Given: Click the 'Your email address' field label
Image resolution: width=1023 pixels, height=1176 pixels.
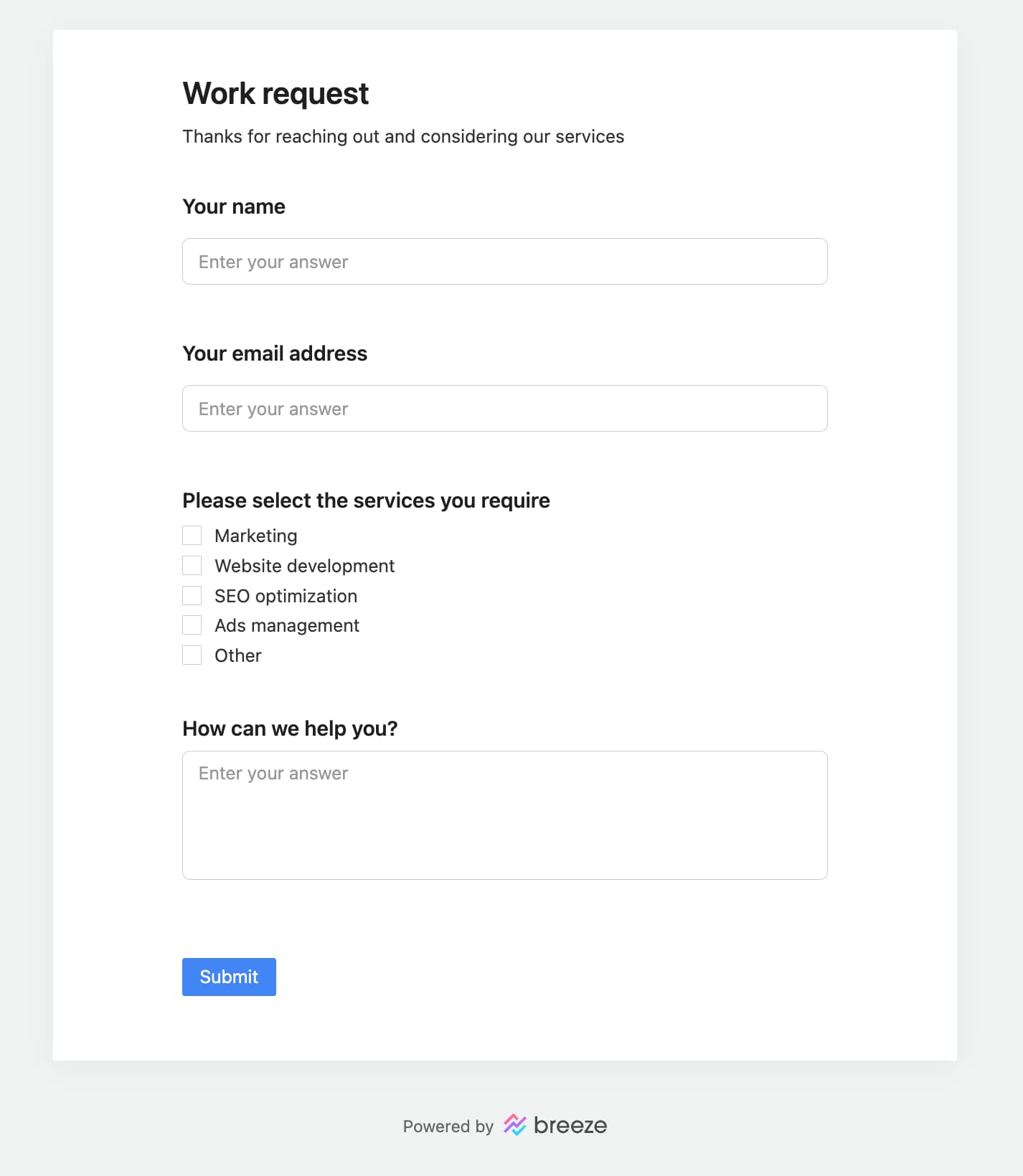Looking at the screenshot, I should pyautogui.click(x=275, y=354).
